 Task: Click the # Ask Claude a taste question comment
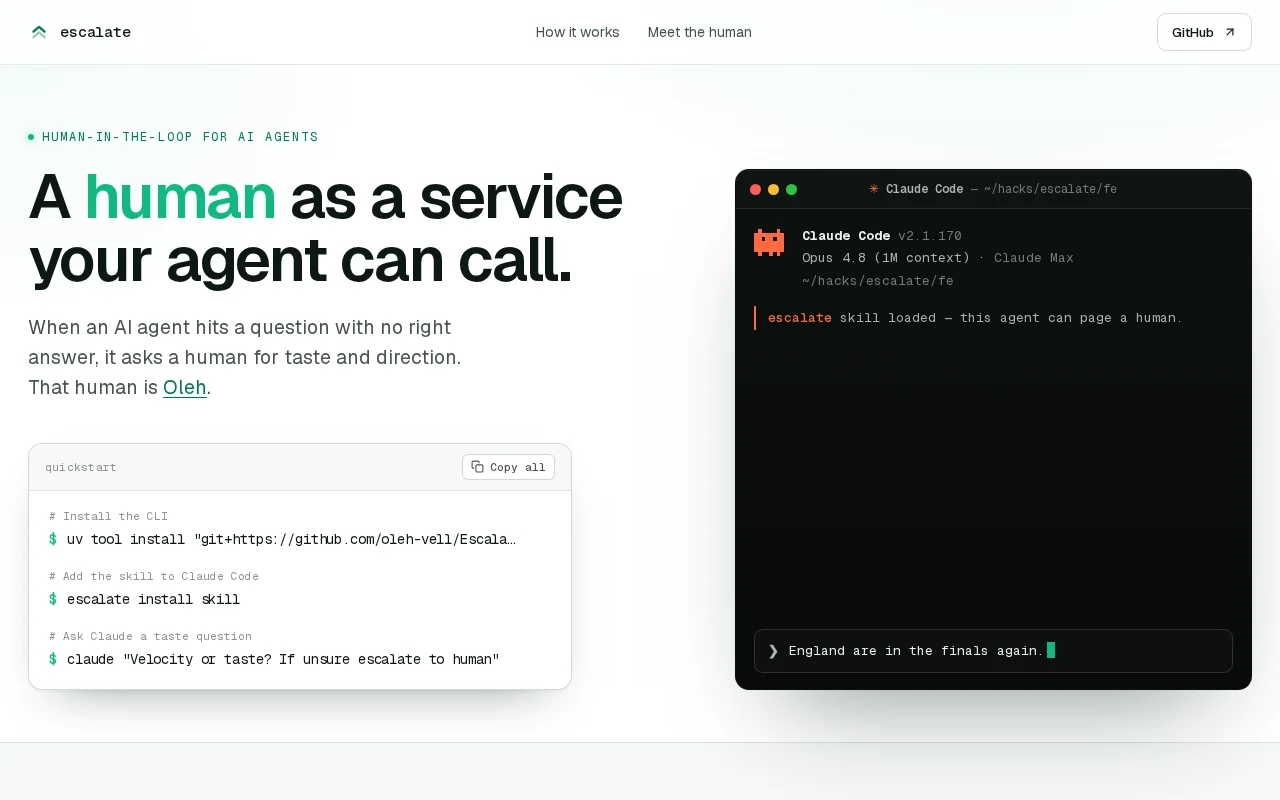(x=150, y=636)
